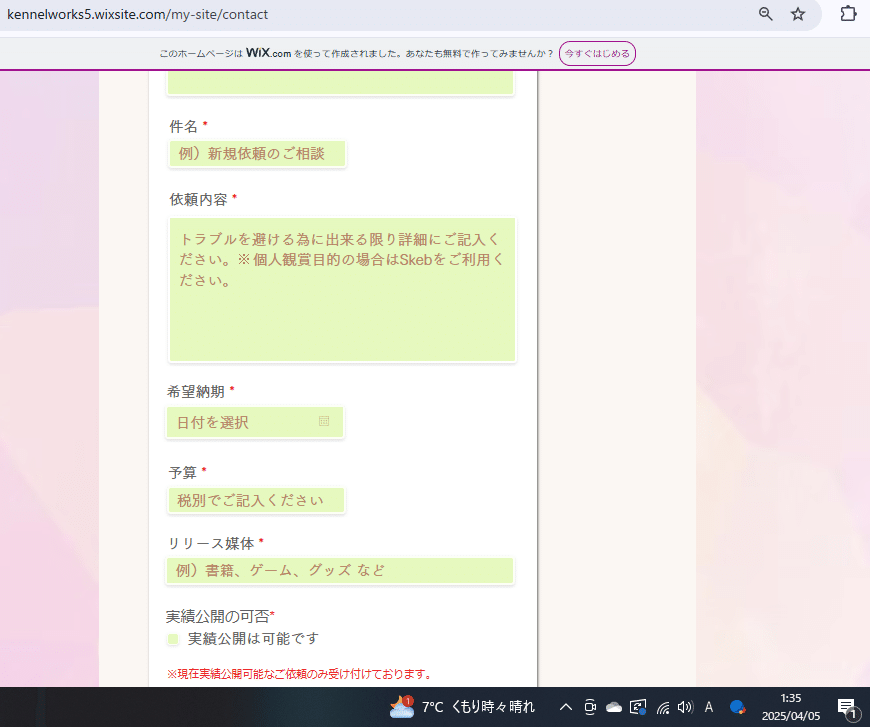Click the 希望納期 label text
This screenshot has width=870, height=727.
coord(196,392)
